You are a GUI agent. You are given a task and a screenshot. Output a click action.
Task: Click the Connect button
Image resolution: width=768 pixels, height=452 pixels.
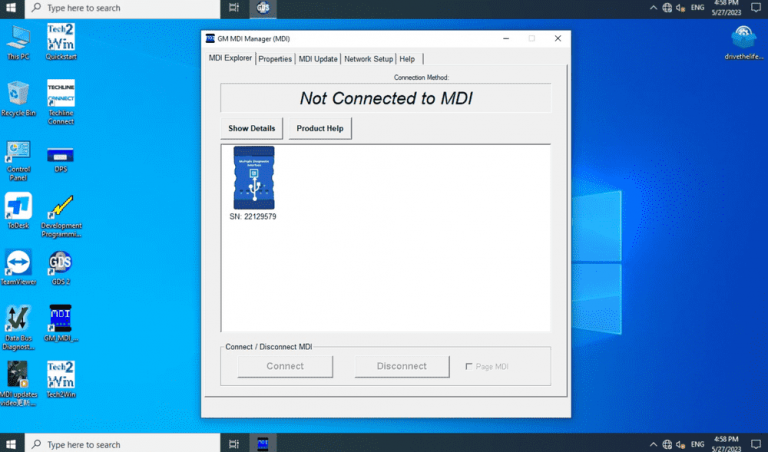(x=285, y=366)
